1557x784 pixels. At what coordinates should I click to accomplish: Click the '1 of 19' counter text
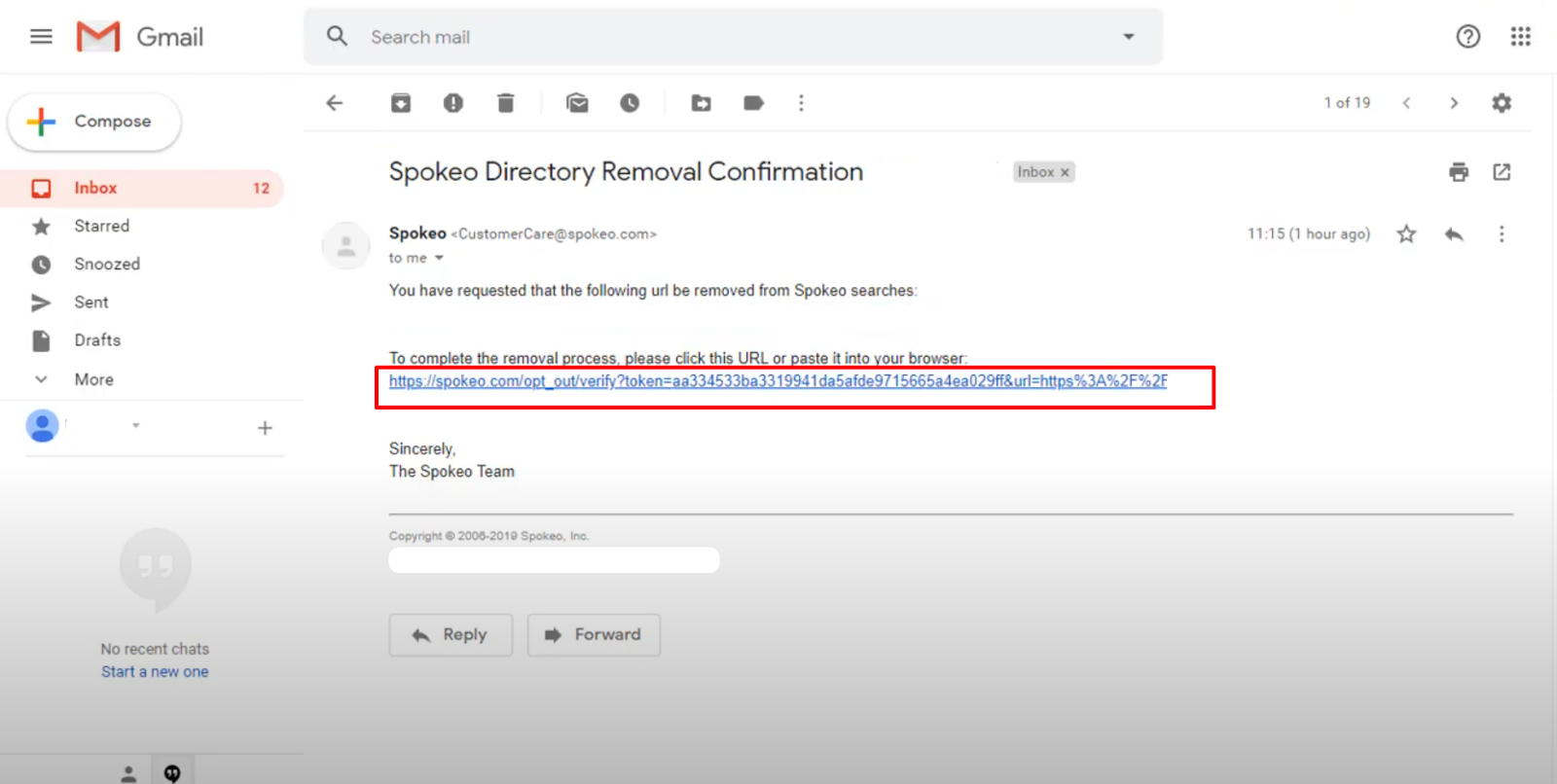coord(1347,103)
